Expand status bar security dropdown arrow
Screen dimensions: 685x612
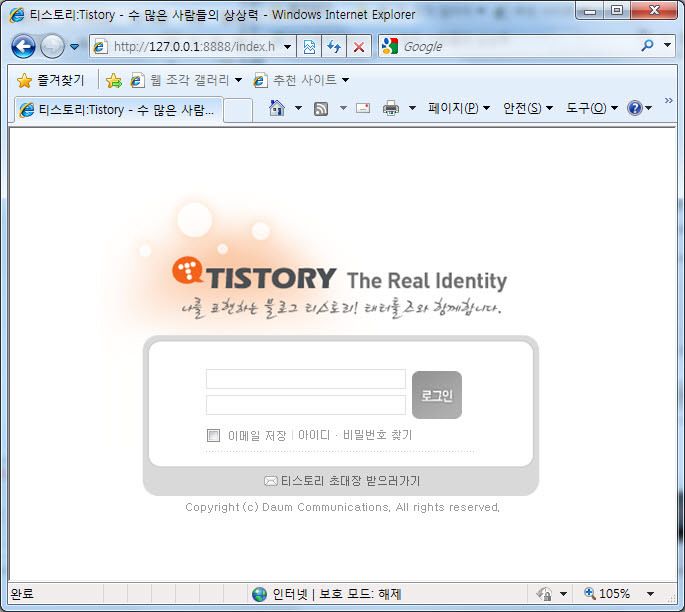[564, 594]
